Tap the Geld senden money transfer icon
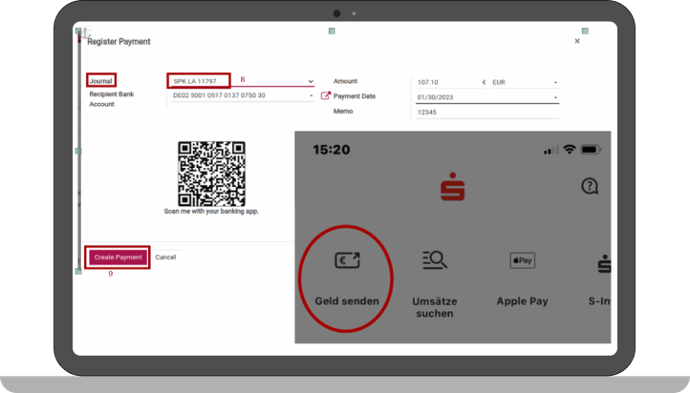This screenshot has height=393, width=690. [347, 260]
